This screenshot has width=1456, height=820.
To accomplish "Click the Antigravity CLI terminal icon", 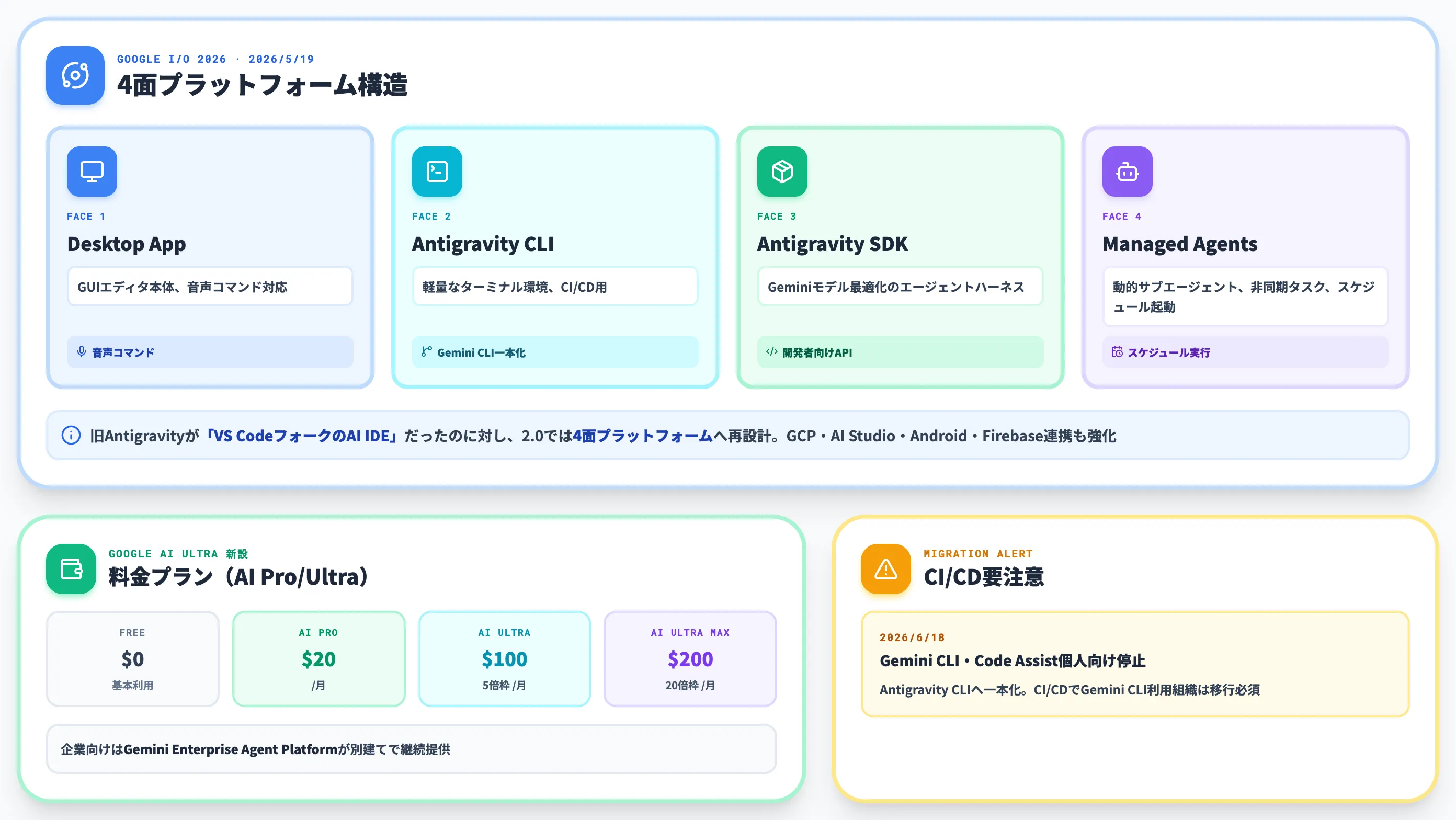I will click(437, 171).
